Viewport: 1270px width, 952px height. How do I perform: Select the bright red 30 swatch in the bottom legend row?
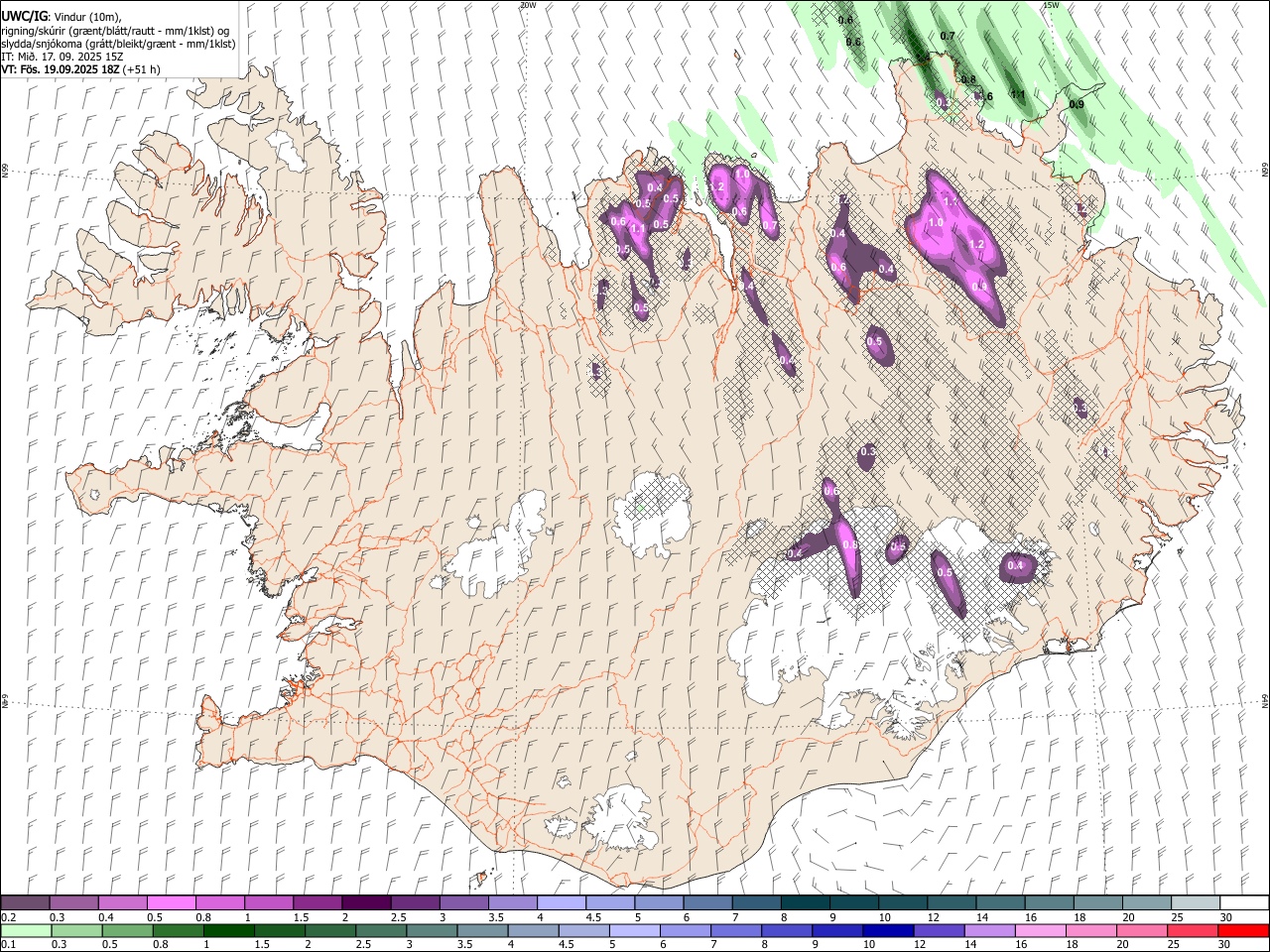(1243, 930)
